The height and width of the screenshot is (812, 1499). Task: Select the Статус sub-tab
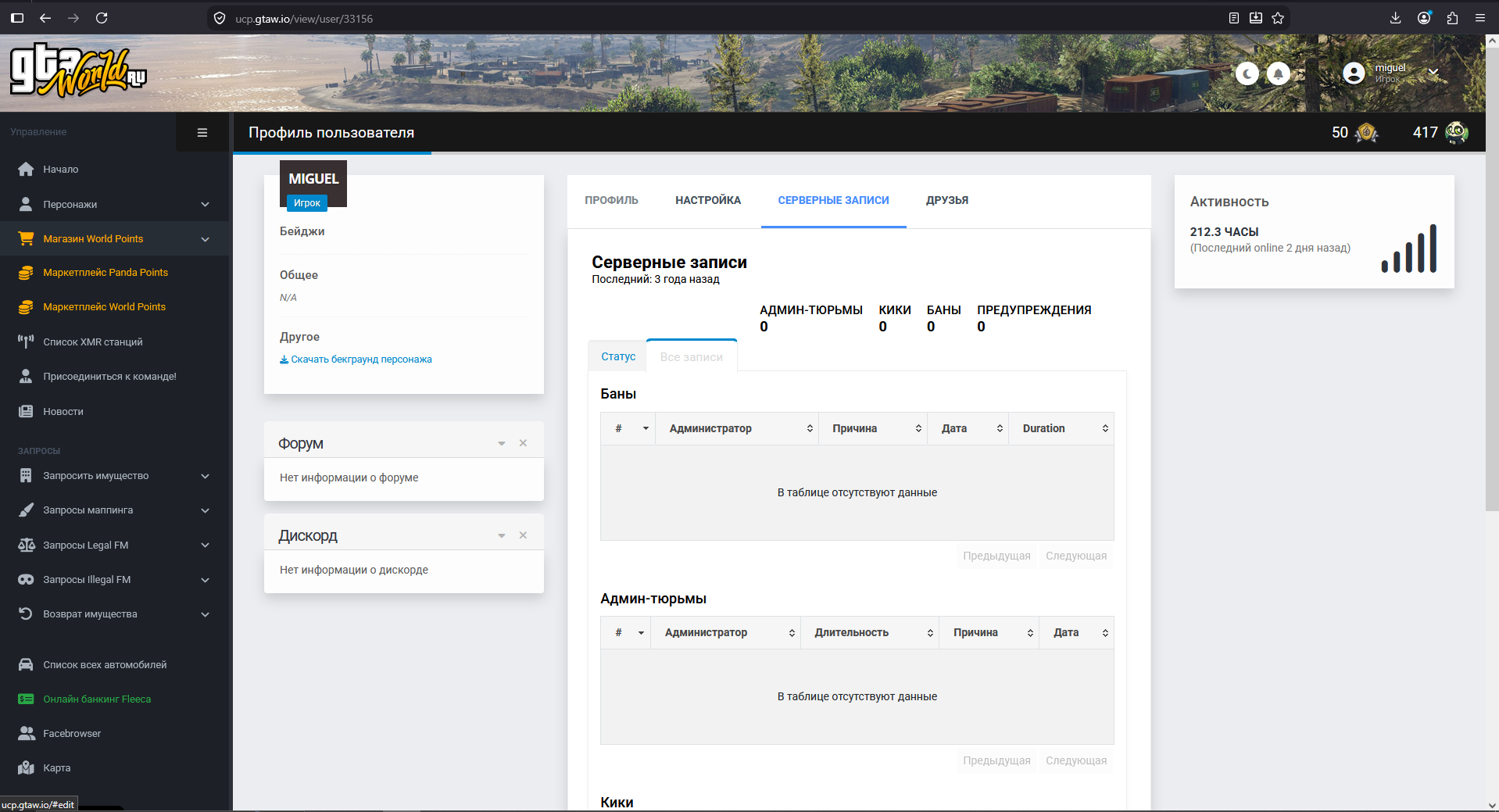point(617,356)
